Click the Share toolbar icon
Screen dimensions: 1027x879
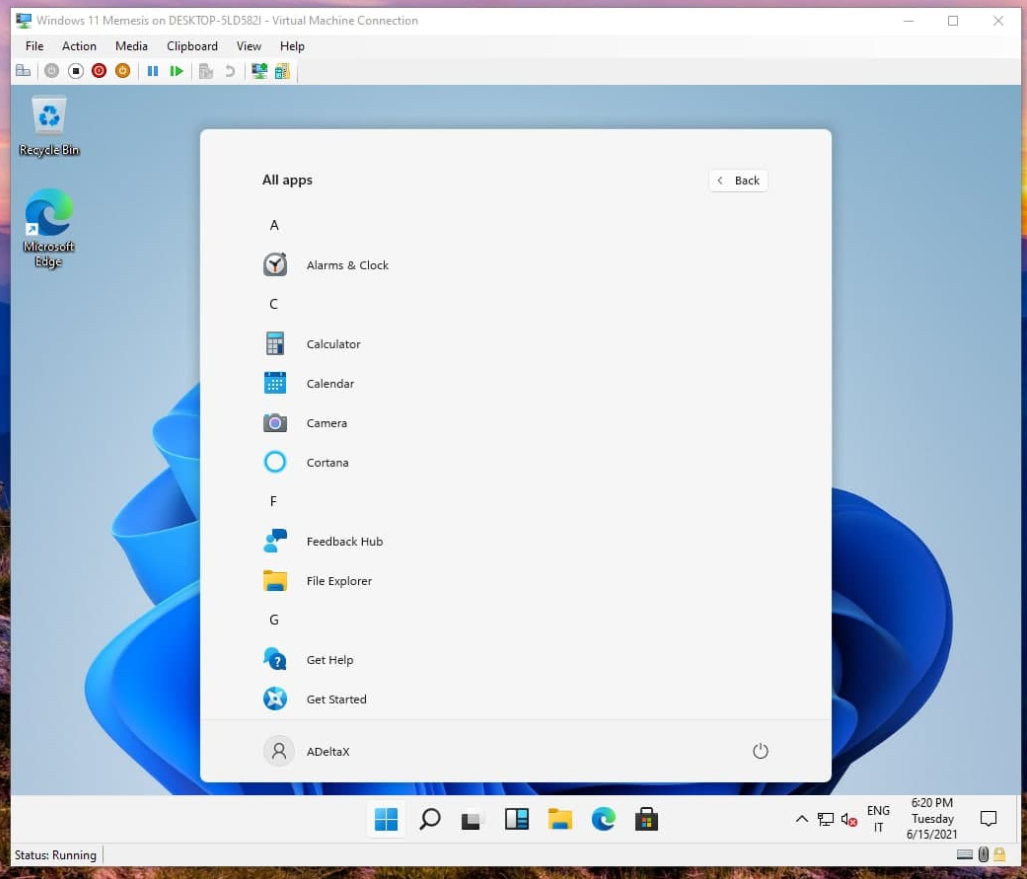(x=282, y=71)
